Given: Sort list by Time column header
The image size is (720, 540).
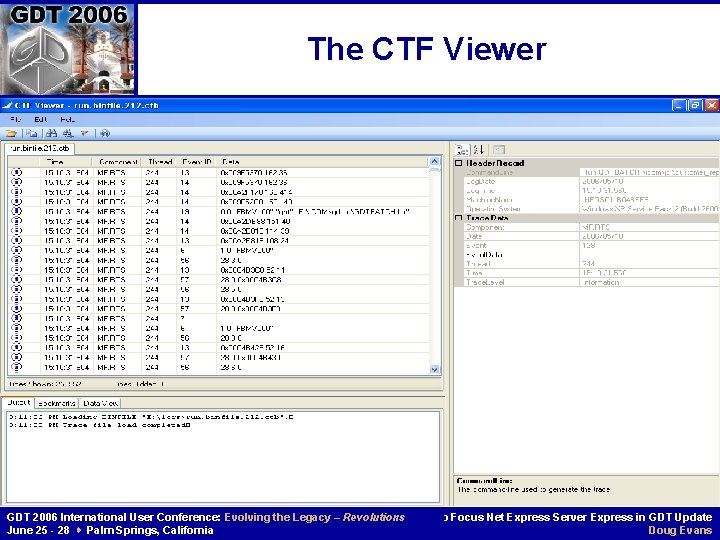Looking at the screenshot, I should [66, 162].
